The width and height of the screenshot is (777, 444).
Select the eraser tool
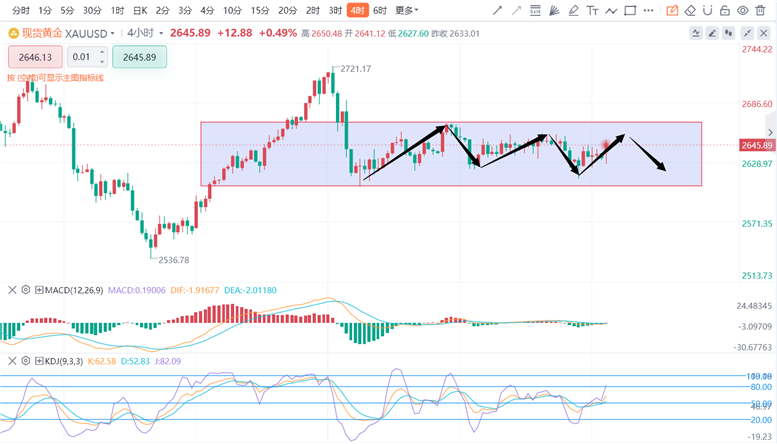click(690, 10)
